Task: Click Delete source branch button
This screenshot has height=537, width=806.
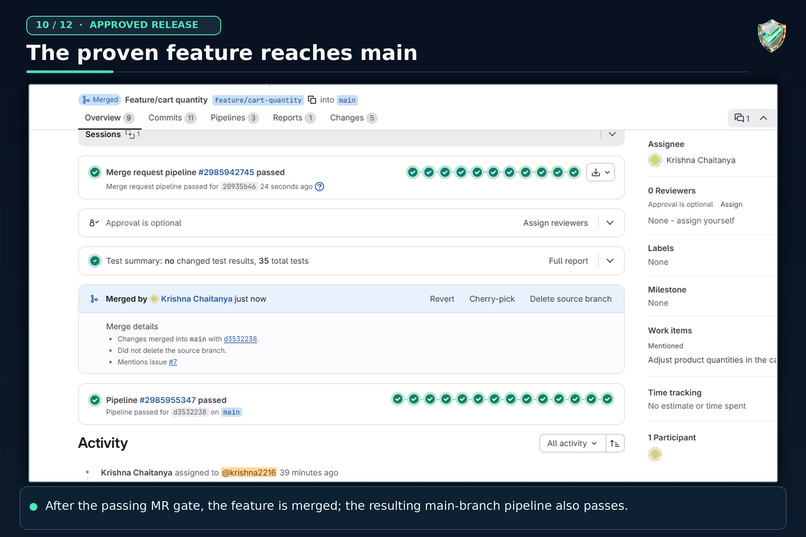Action: (x=571, y=299)
